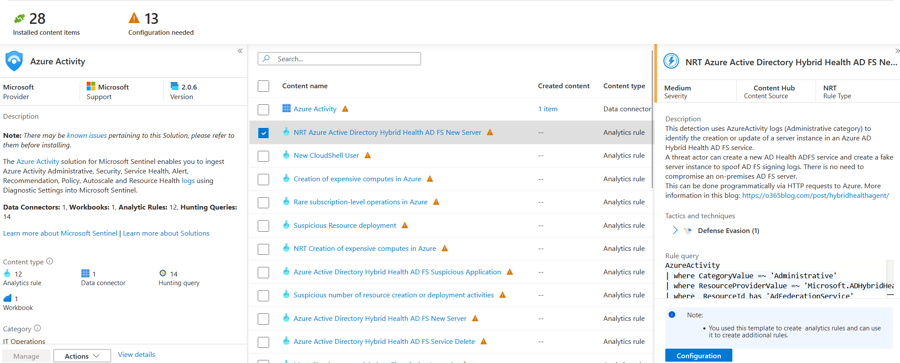Click warning icon beside AD FS Service Delete row
The image size is (900, 363).
click(483, 342)
